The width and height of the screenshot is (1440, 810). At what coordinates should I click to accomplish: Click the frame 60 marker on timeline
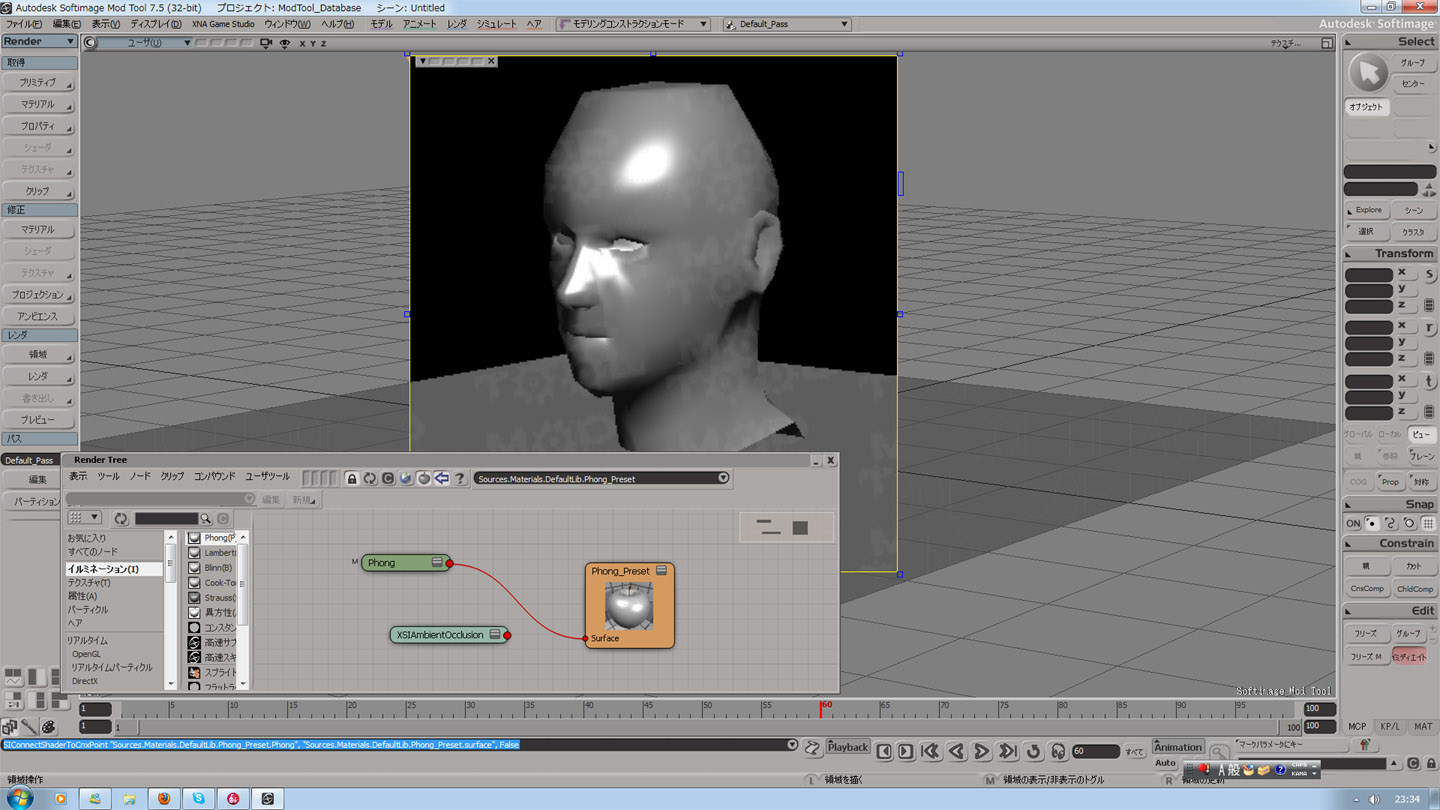(822, 709)
